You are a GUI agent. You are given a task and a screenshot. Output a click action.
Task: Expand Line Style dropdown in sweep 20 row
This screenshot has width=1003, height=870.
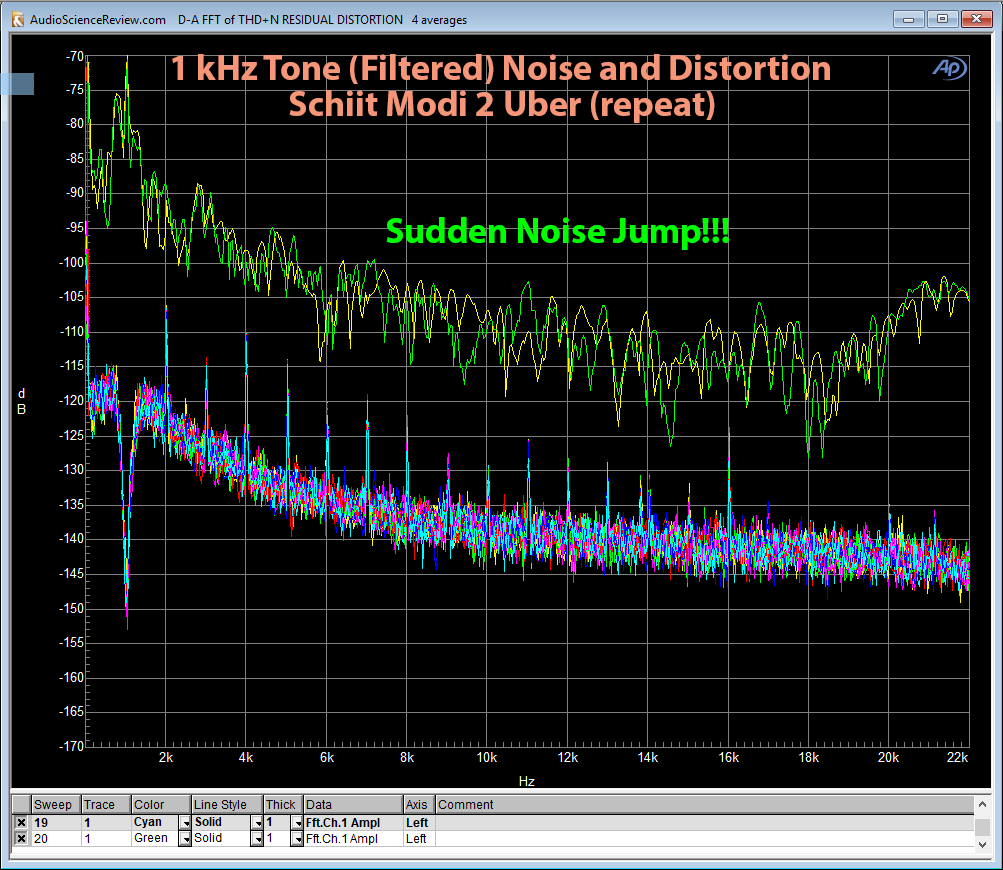(x=257, y=839)
